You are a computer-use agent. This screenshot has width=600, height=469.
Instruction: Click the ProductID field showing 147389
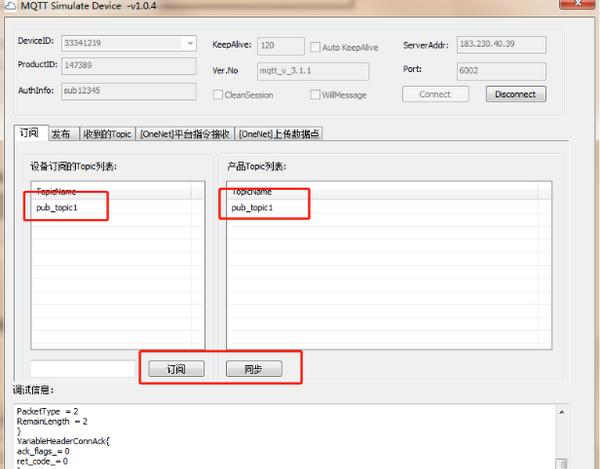click(x=129, y=66)
